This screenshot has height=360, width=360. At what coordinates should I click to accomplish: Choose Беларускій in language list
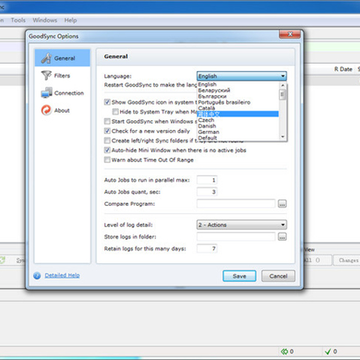pos(238,90)
